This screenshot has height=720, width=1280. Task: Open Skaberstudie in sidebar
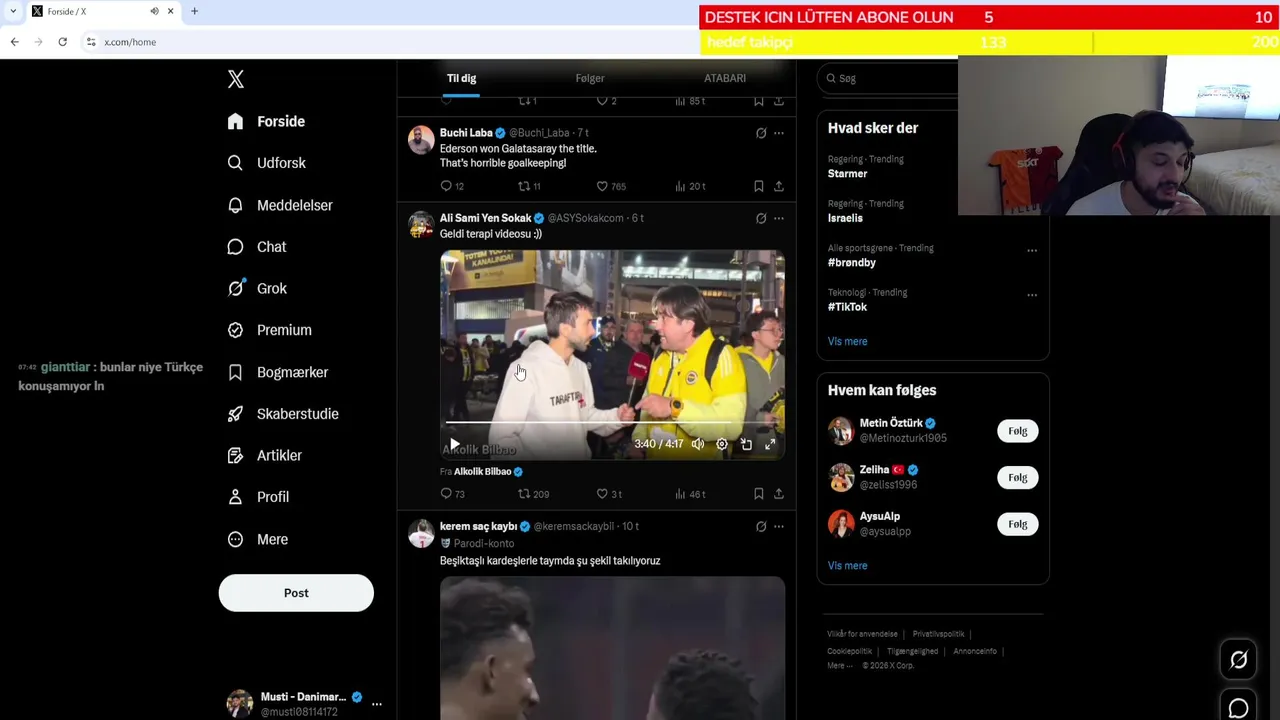[x=282, y=414]
